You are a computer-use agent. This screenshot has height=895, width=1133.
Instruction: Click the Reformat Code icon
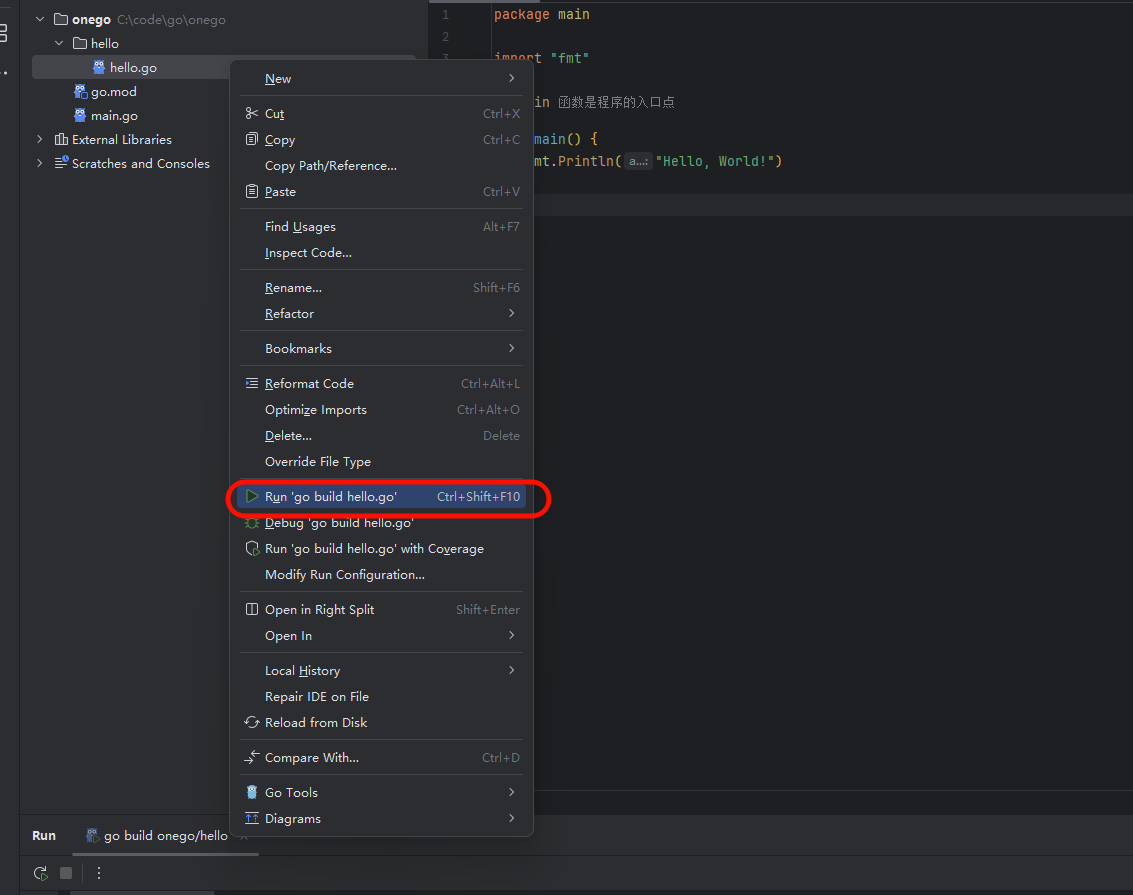point(251,384)
